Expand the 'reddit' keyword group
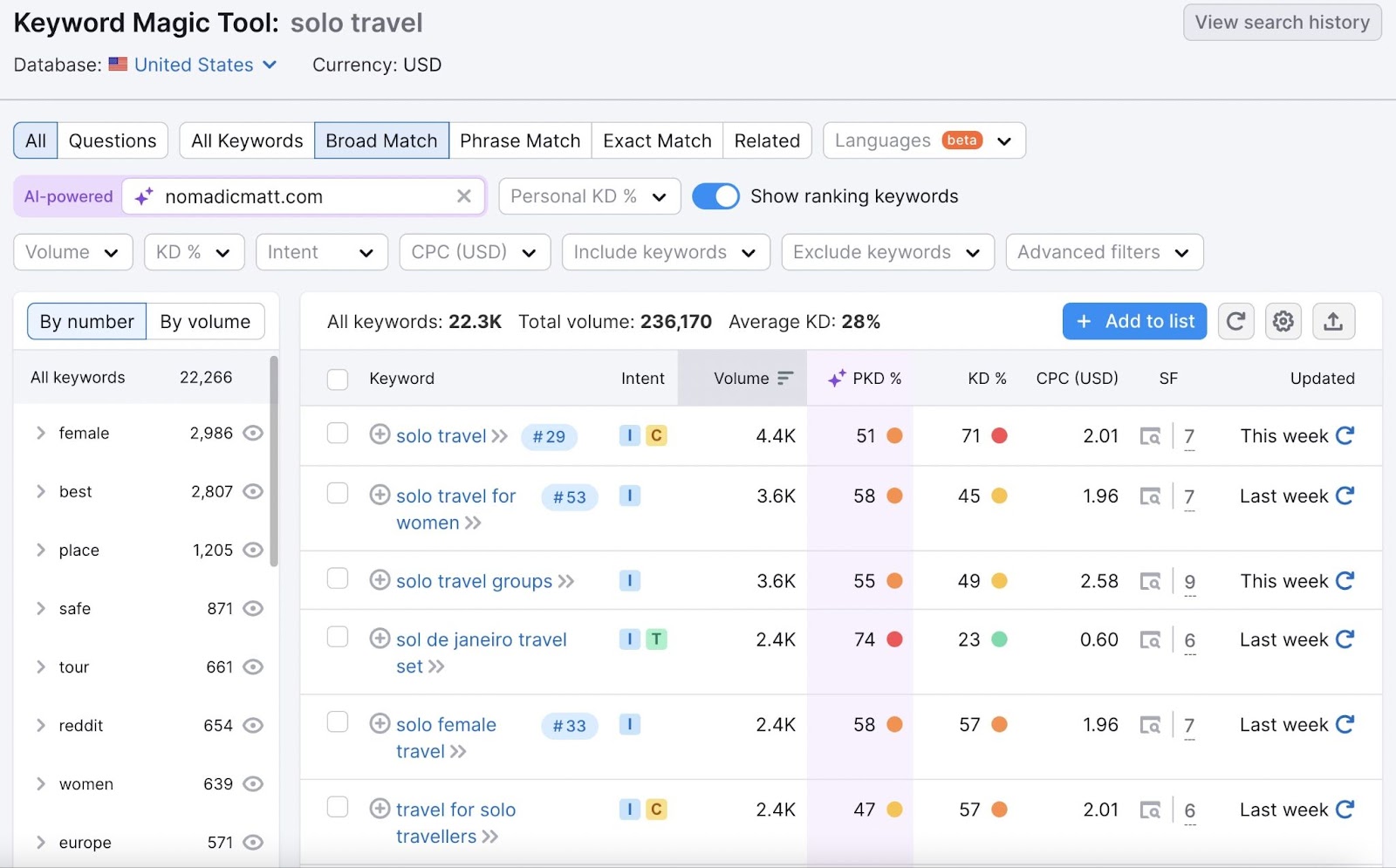The height and width of the screenshot is (868, 1396). (x=40, y=725)
